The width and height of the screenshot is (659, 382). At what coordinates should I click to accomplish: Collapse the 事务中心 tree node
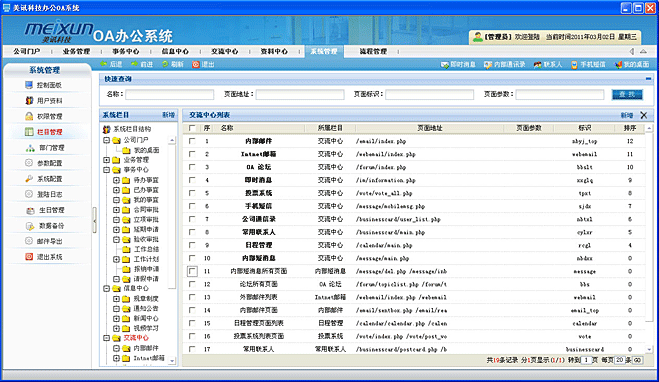pos(106,170)
